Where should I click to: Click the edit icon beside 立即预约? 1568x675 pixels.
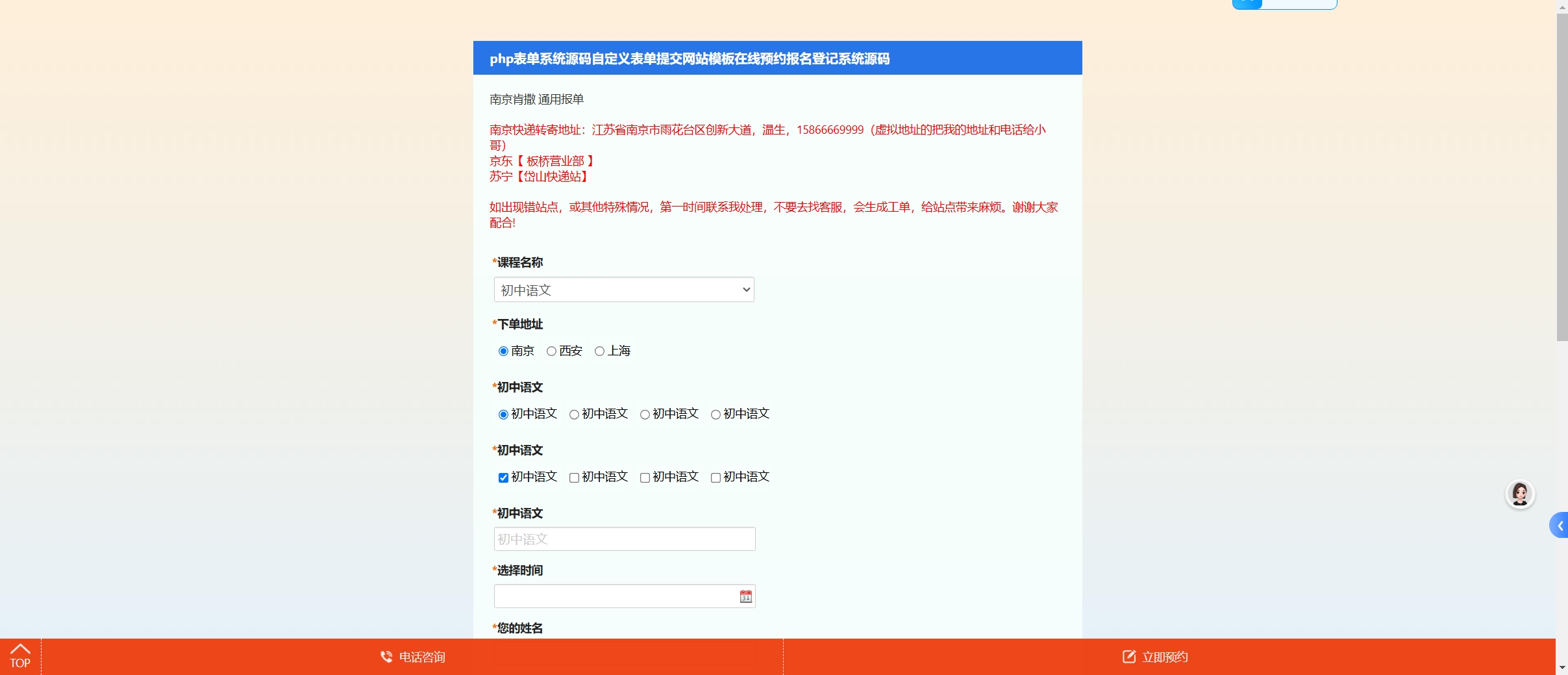(1129, 657)
